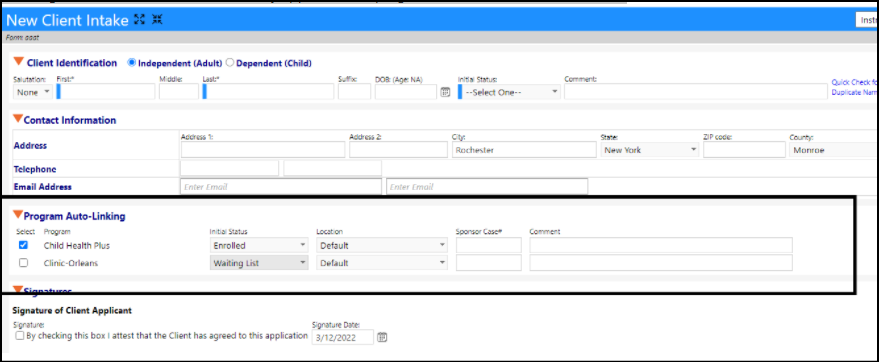Check the client attestation signature checkbox
Viewport: 879px width, 362px height.
[20, 336]
